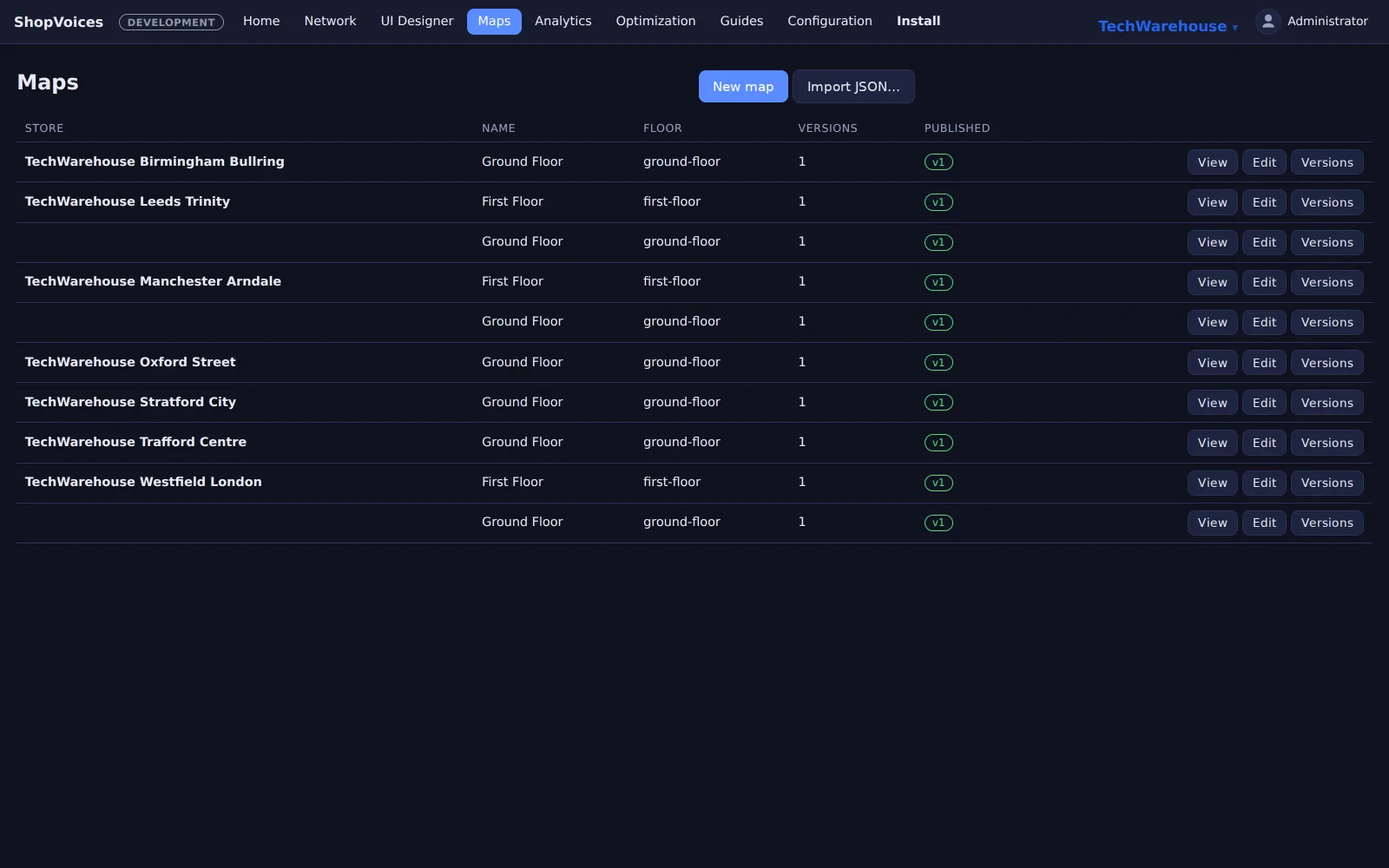This screenshot has width=1389, height=868.
Task: Open the Network section
Action: (x=330, y=21)
